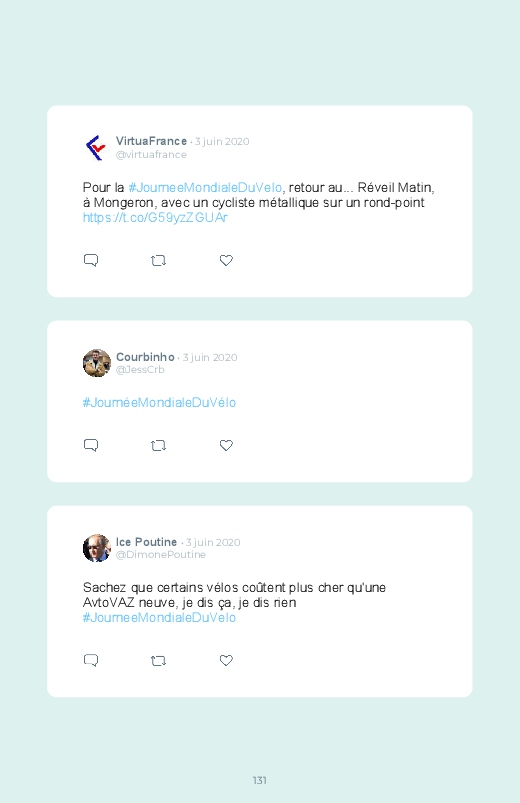This screenshot has height=803, width=520.
Task: Select the VirtuaFrance display name
Action: point(151,141)
